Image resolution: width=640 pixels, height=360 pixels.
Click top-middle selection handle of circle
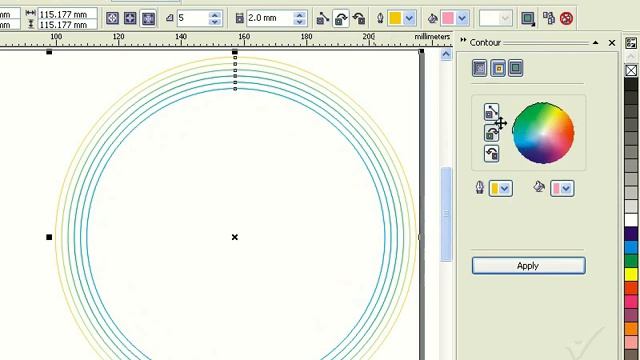(x=235, y=52)
